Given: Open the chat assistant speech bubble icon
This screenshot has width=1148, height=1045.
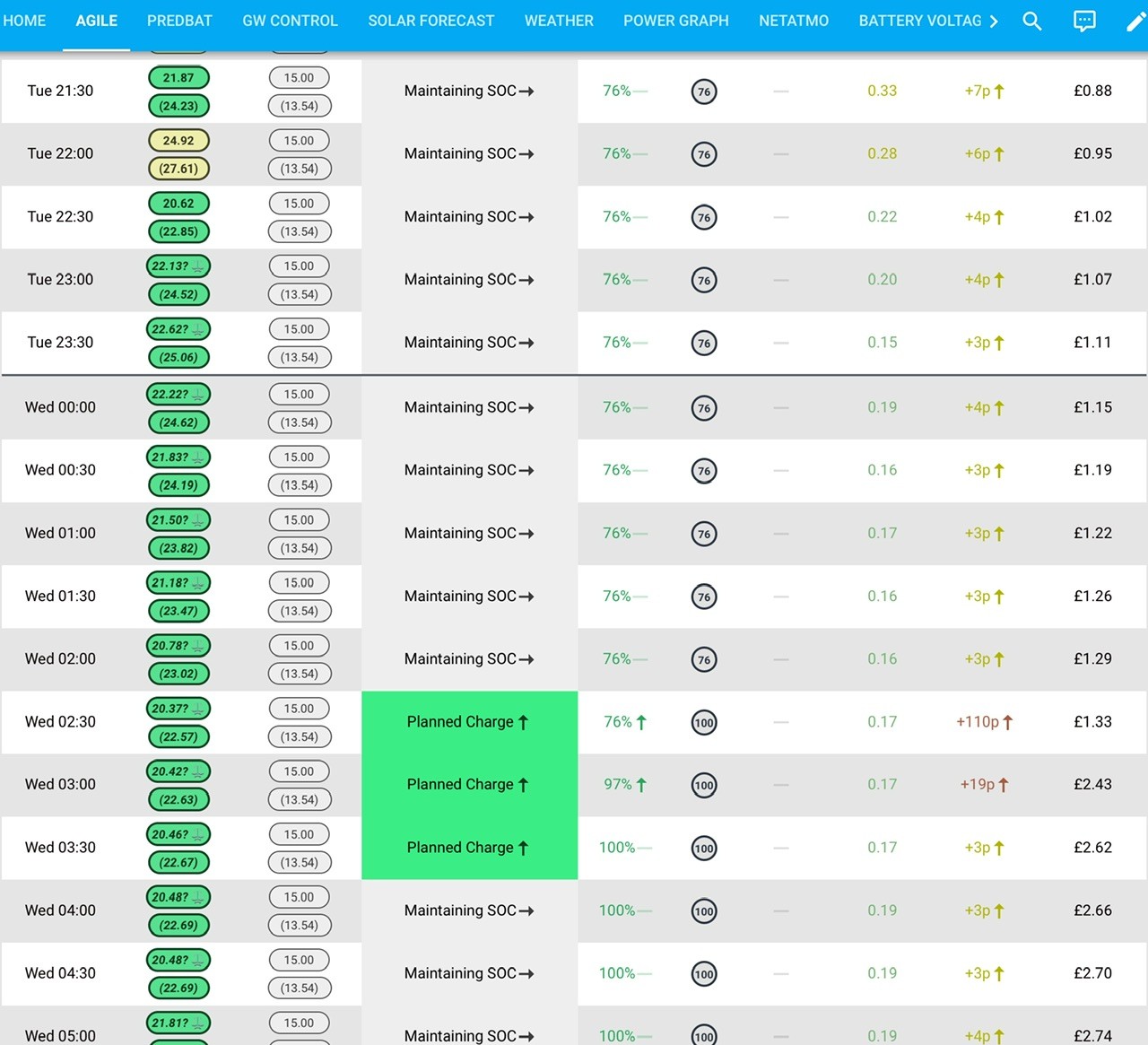Looking at the screenshot, I should coord(1084,22).
